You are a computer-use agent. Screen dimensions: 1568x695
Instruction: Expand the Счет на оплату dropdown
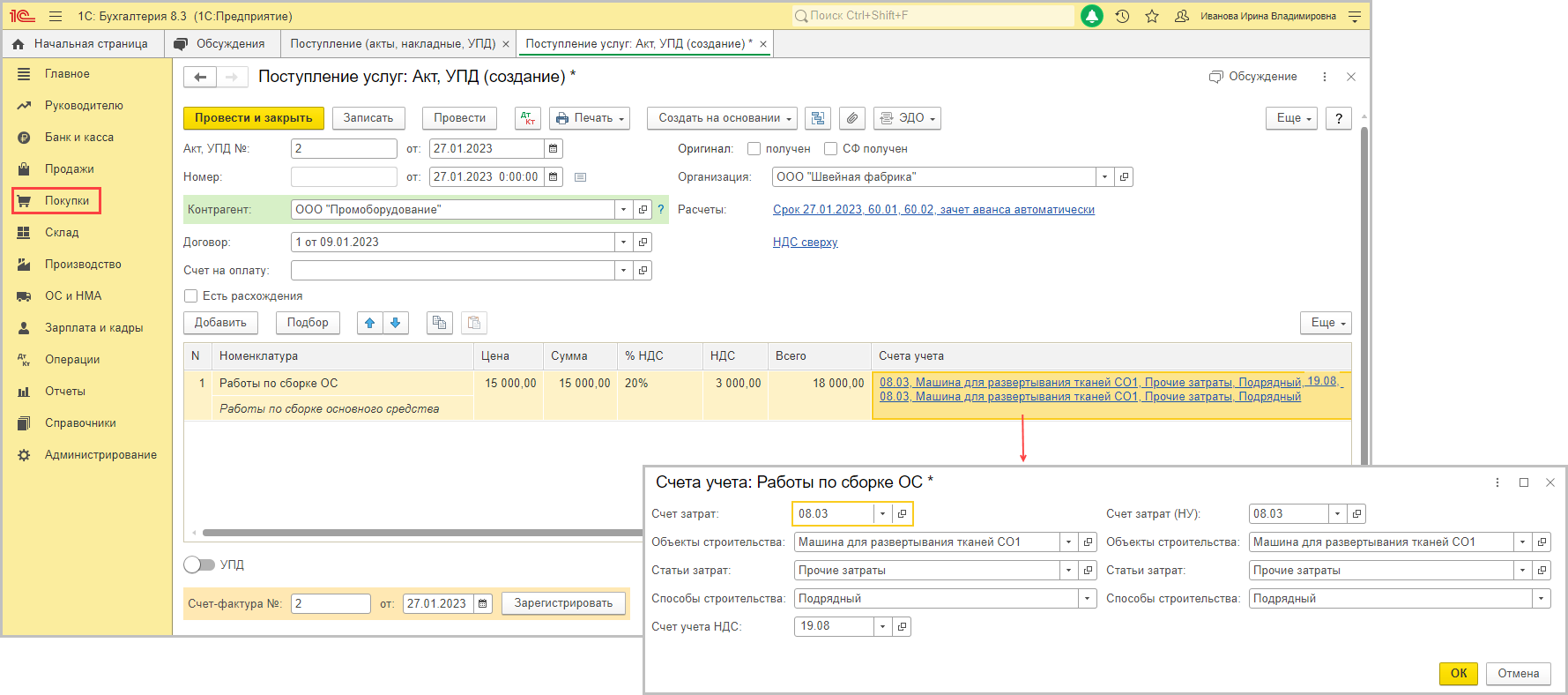coord(624,271)
